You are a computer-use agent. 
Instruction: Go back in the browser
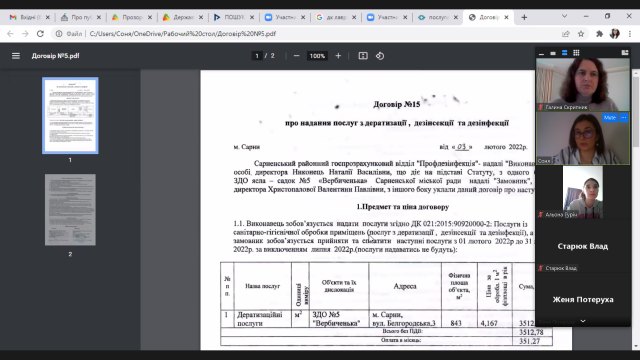(x=11, y=34)
